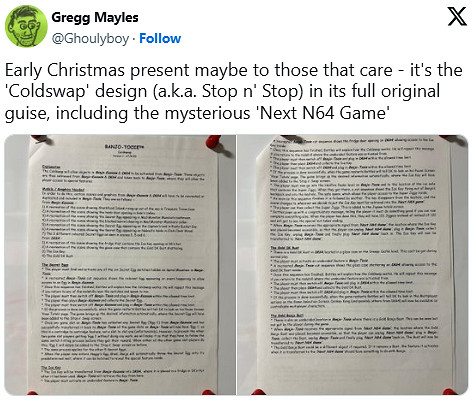The image size is (473, 400).
Task: Click the red pushpin at left page's top-left
Action: tap(38, 138)
